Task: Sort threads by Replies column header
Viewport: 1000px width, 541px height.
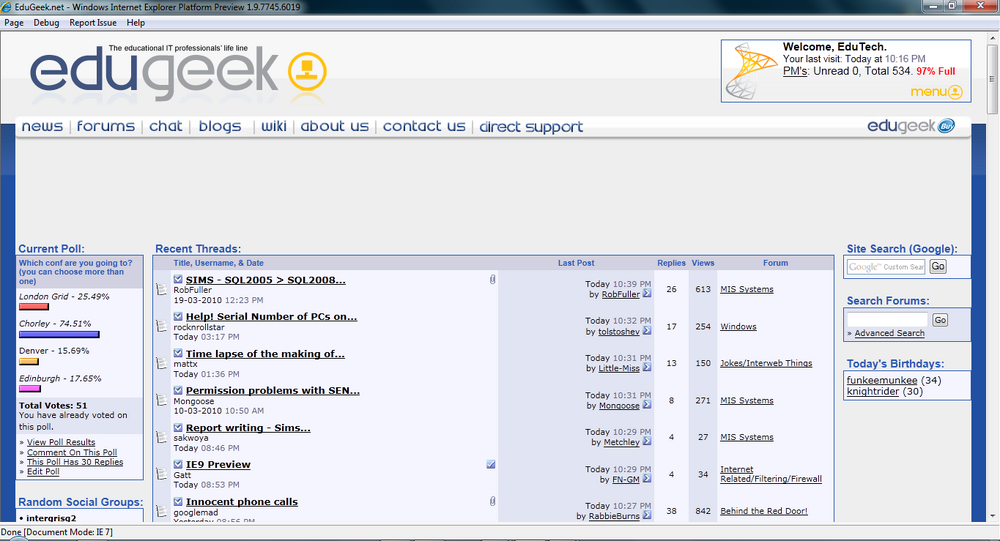Action: (x=672, y=263)
